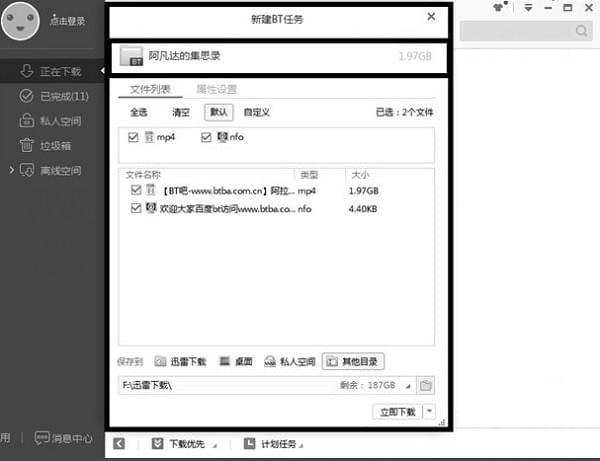Click the 文件名称 column header
Image resolution: width=600 pixels, height=461 pixels.
pos(143,175)
